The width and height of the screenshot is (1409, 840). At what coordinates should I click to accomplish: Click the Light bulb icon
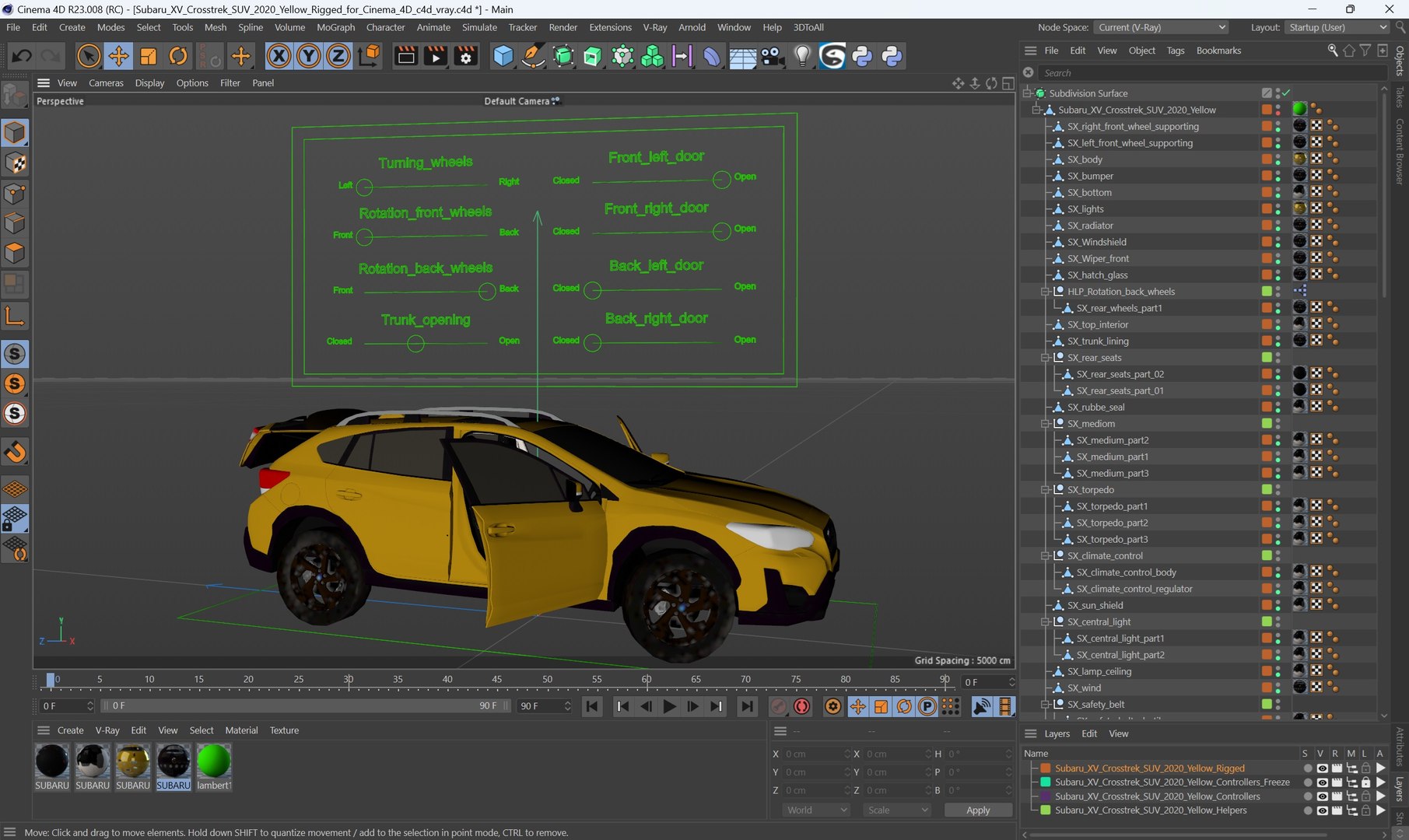[802, 56]
